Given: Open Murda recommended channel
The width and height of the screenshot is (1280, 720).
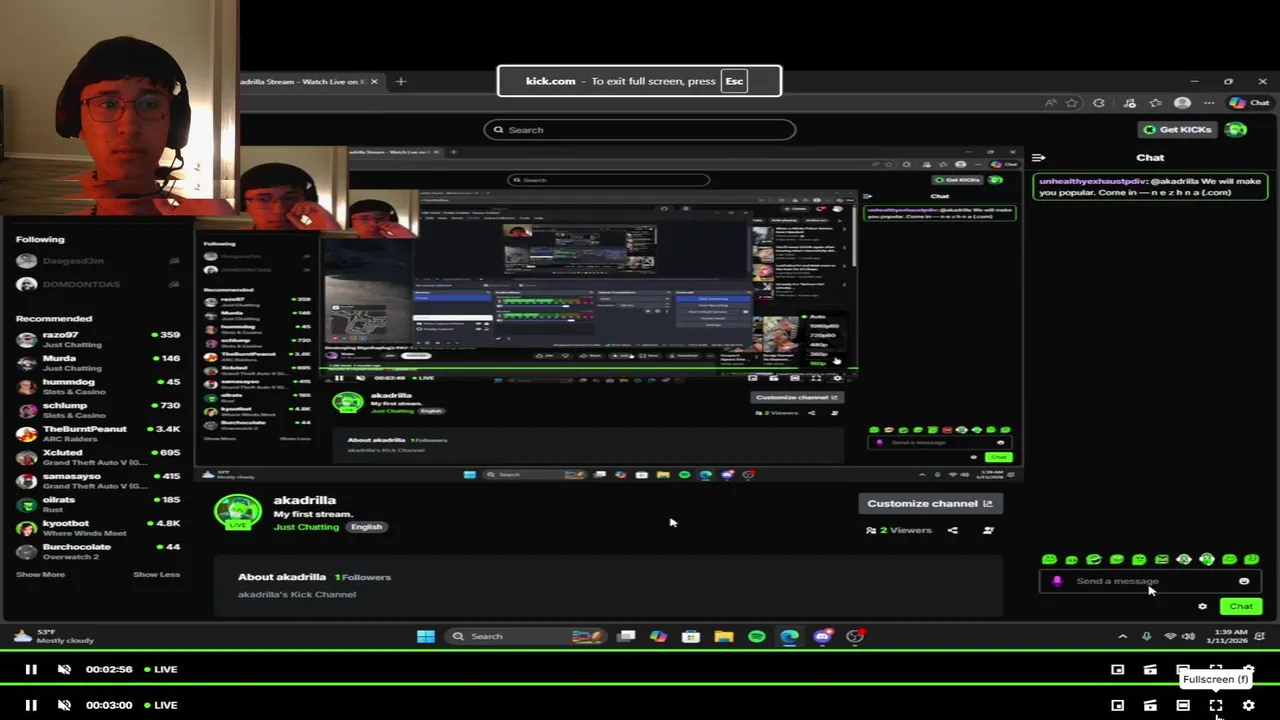Looking at the screenshot, I should pyautogui.click(x=98, y=363).
